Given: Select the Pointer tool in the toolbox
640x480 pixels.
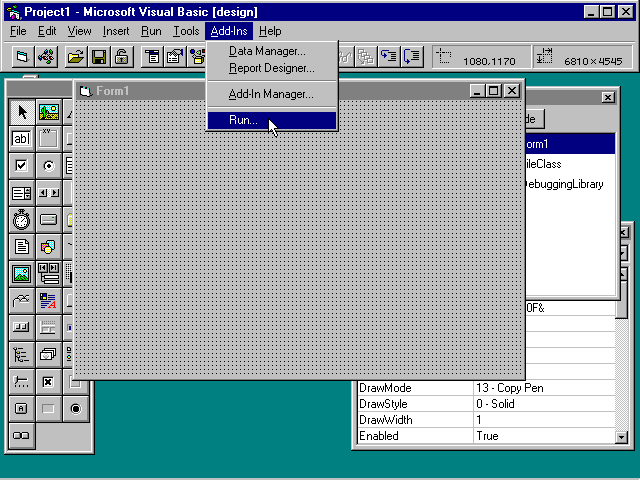Looking at the screenshot, I should pos(21,112).
